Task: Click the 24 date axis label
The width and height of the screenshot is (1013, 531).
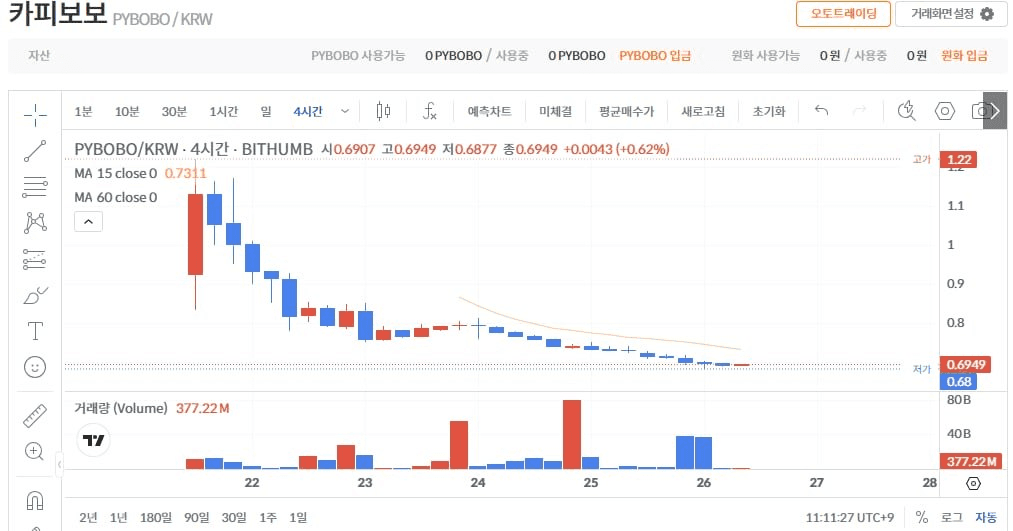Action: (x=477, y=483)
